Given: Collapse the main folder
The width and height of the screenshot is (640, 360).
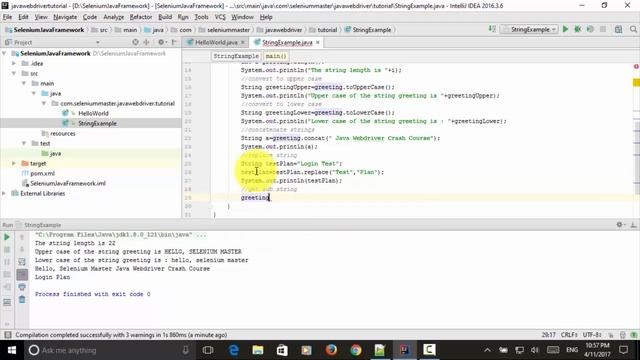Looking at the screenshot, I should pyautogui.click(x=24, y=83).
